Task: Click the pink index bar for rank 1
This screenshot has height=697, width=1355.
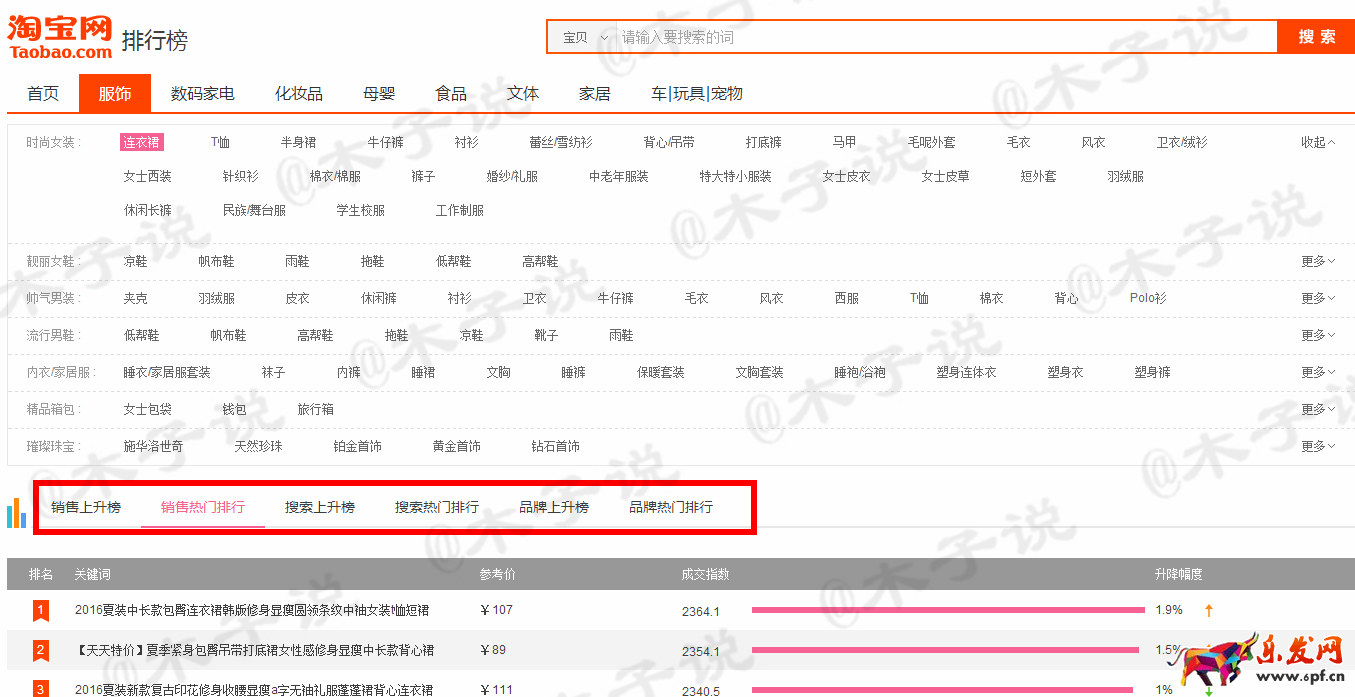Action: click(x=947, y=610)
